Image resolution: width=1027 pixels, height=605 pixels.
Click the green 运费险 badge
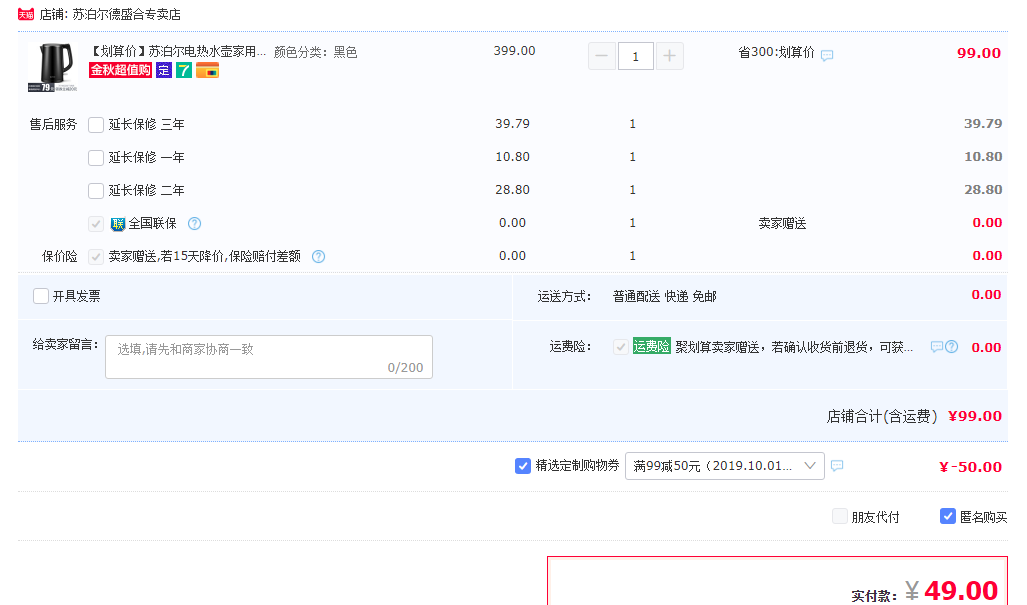click(652, 346)
